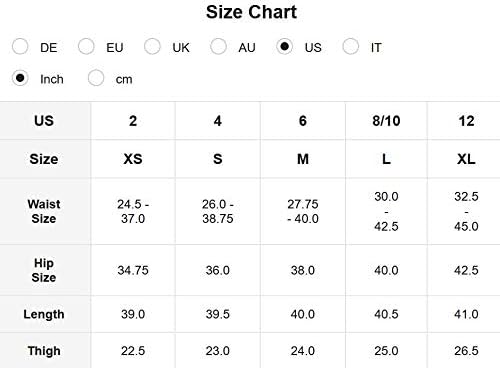Click the US size 8/10 cell
Viewport: 500px width, 368px height.
coord(386,121)
